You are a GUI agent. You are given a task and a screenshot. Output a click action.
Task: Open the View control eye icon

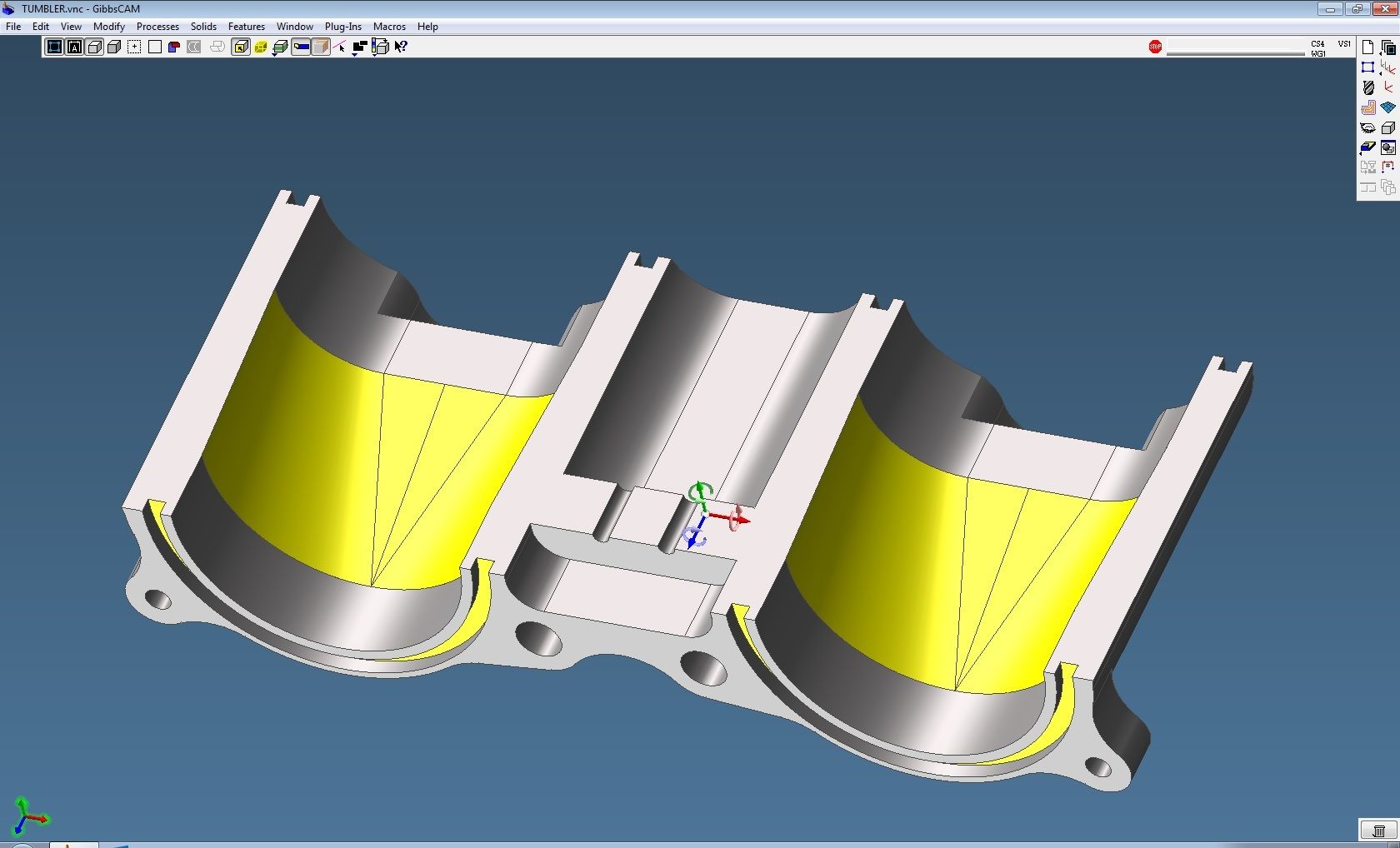point(1367,127)
